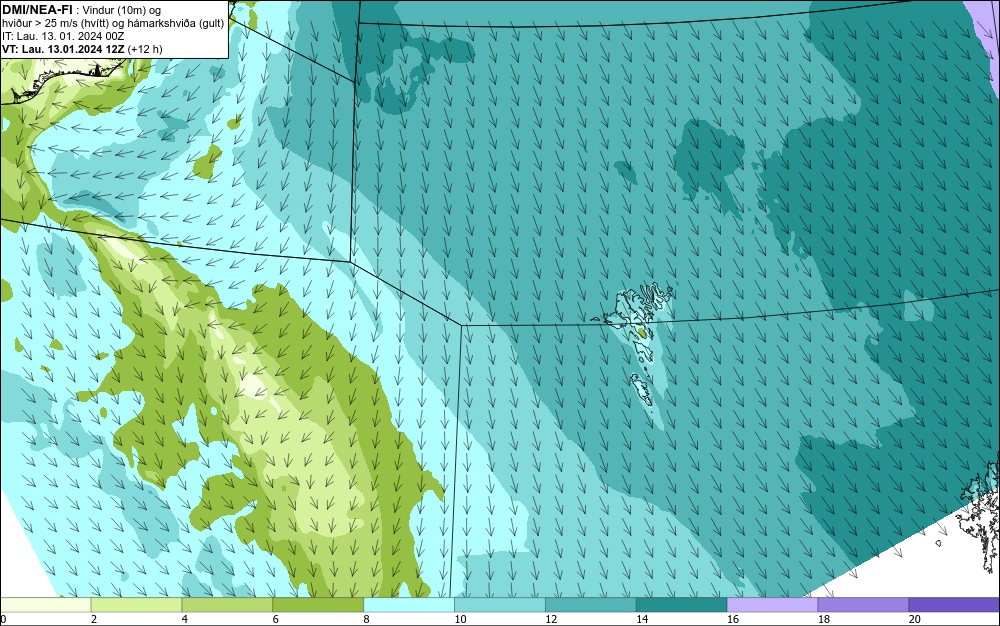Click the legend scale number 12
The height and width of the screenshot is (626, 1000).
(551, 619)
